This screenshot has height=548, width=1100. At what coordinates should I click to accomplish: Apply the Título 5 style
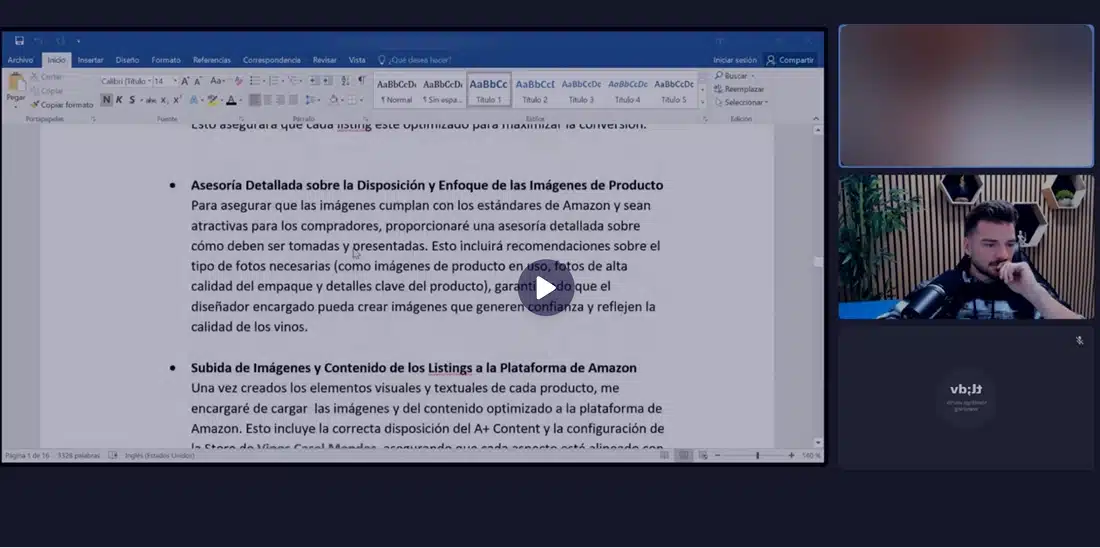point(674,91)
